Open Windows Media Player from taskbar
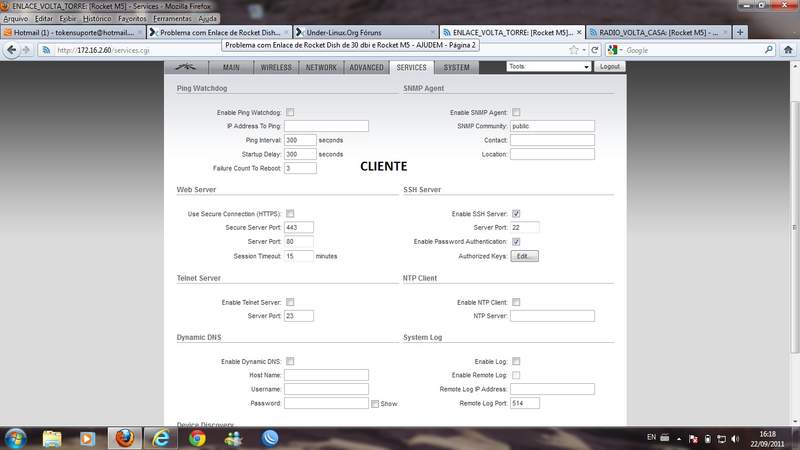 coord(87,438)
